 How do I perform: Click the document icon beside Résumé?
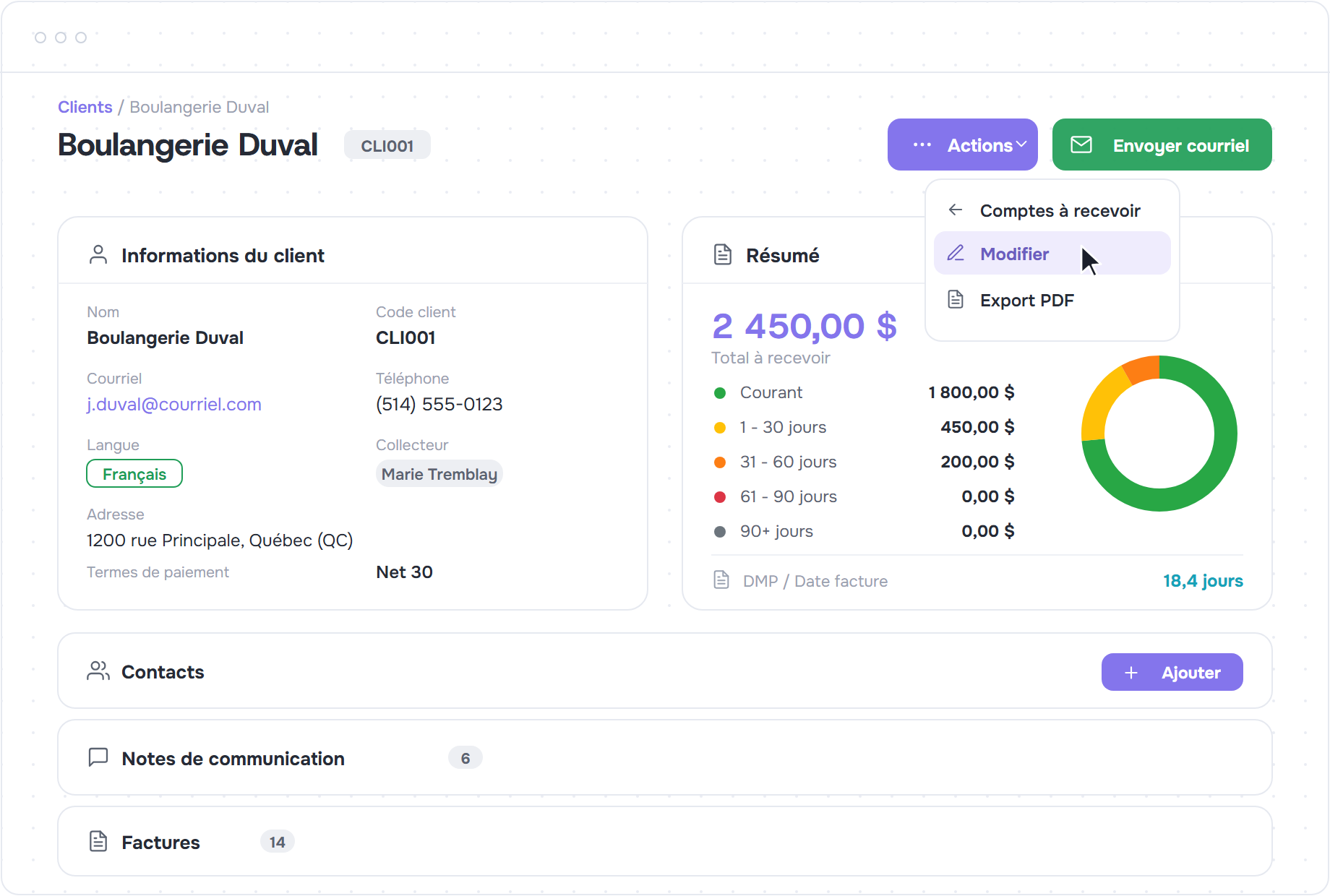[723, 254]
